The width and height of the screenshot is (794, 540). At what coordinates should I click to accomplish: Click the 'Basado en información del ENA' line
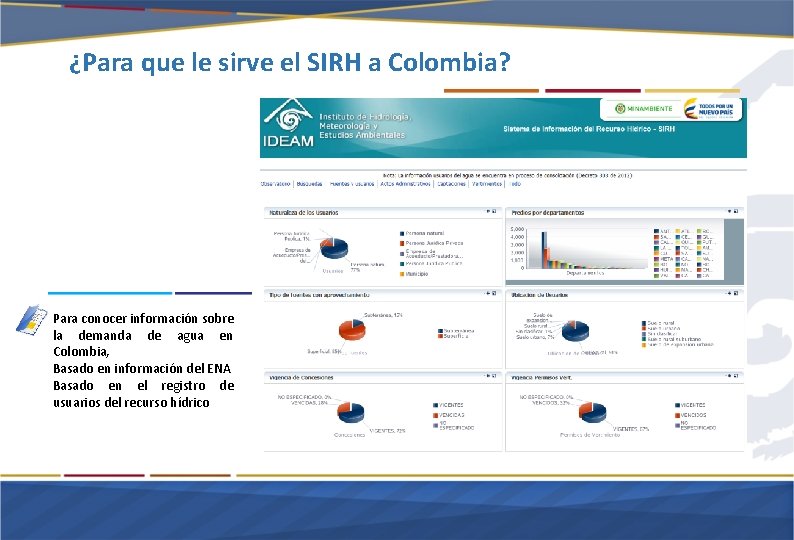click(x=142, y=369)
